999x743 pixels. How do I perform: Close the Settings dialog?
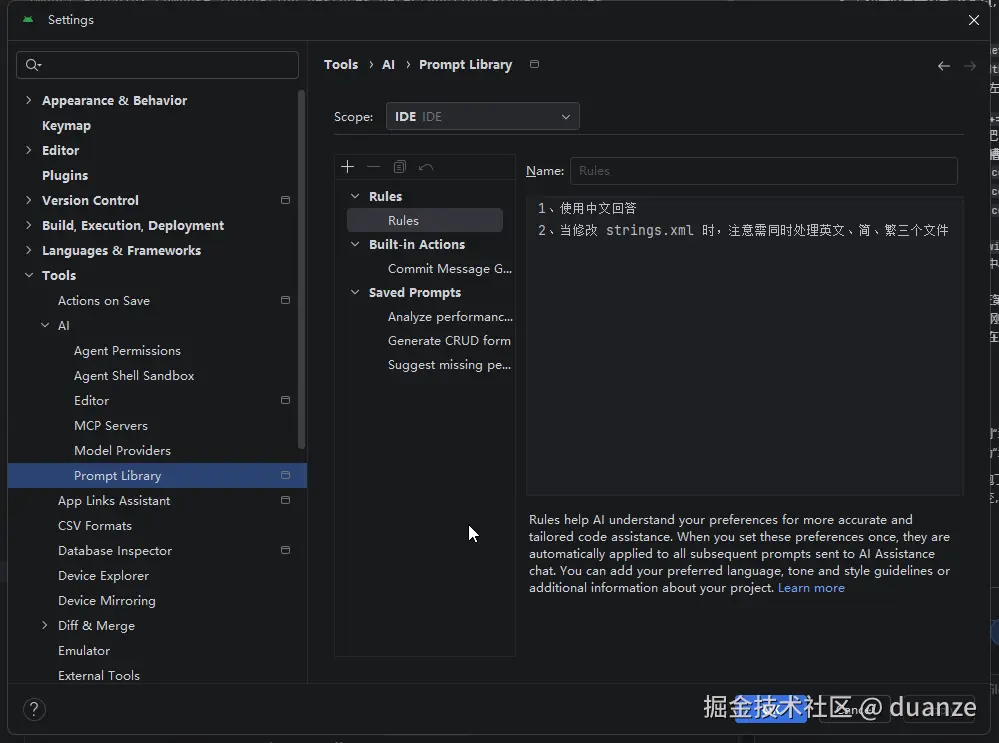pyautogui.click(x=974, y=20)
